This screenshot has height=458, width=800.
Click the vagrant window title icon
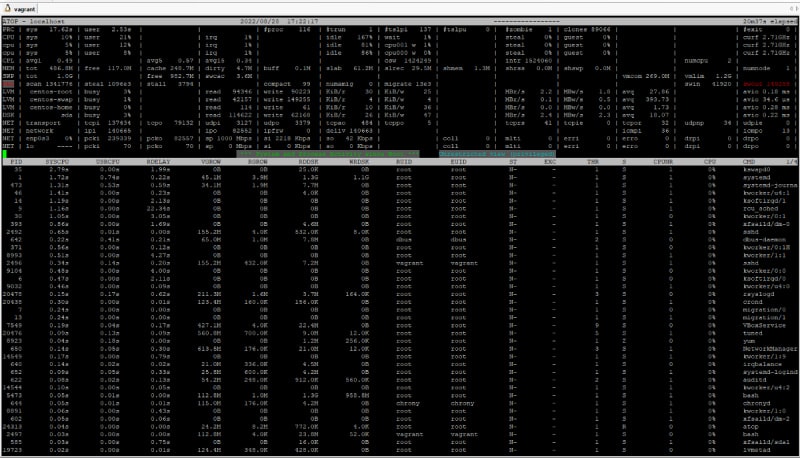click(8, 6)
